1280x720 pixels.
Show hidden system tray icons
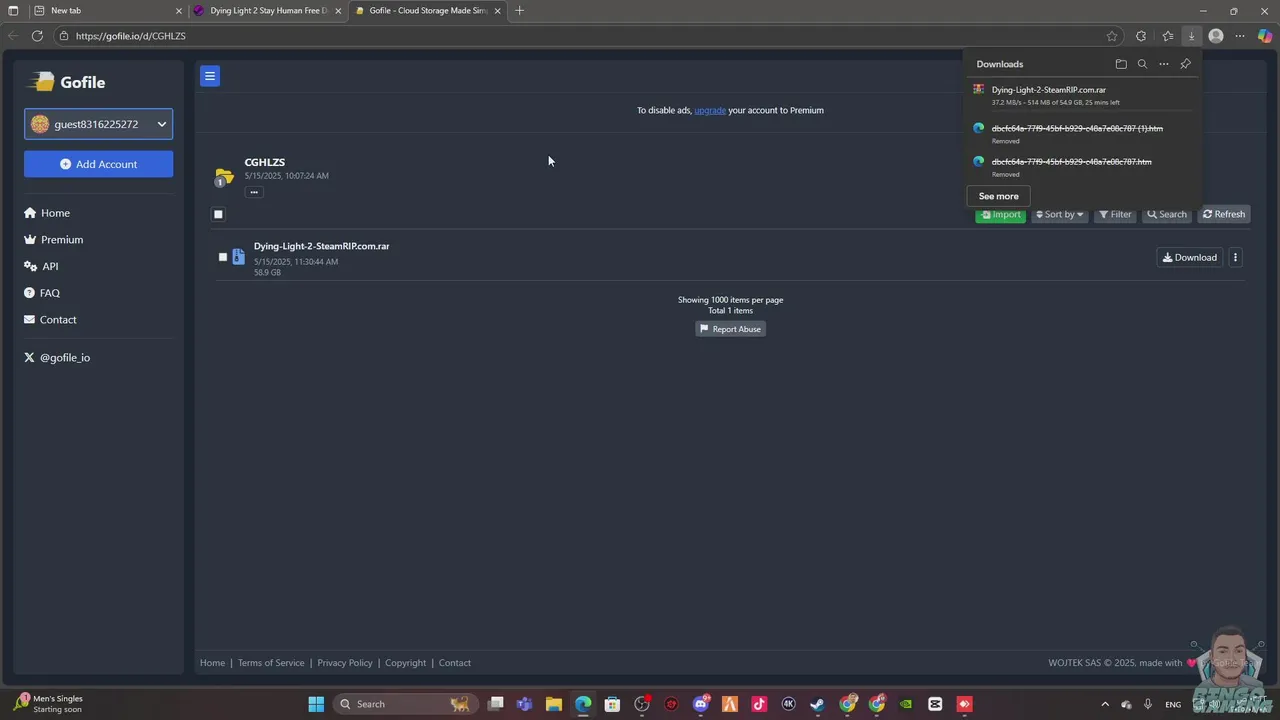1105,704
